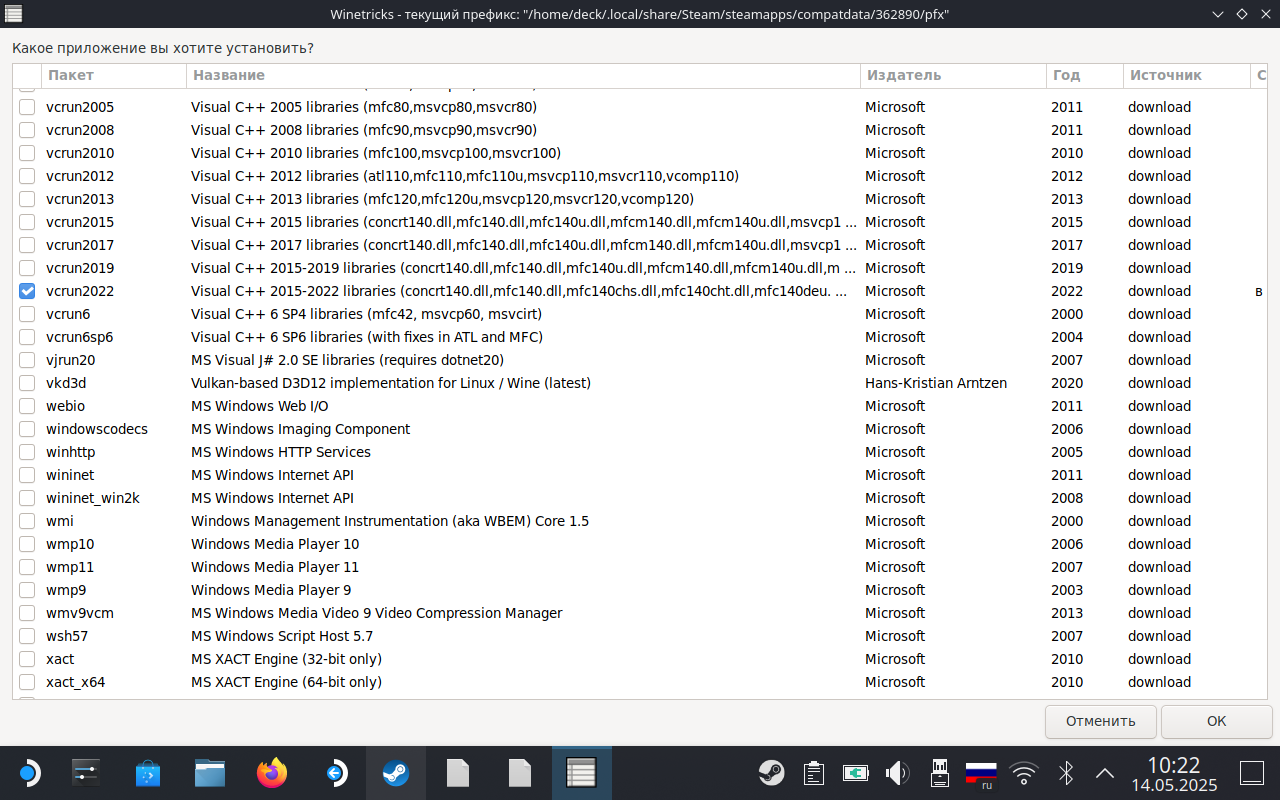Enable the vjrun20 checkbox
Screen dimensions: 1280x800
click(x=27, y=360)
